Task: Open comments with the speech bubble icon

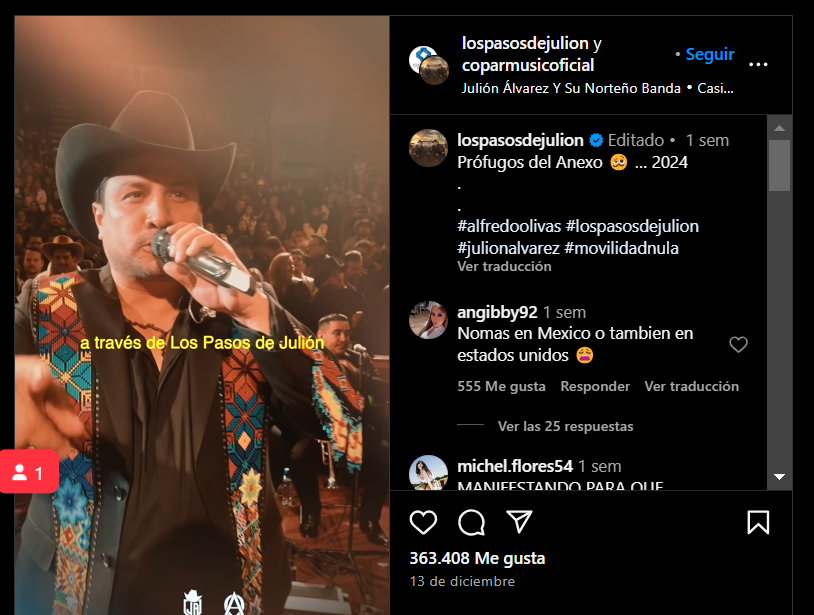Action: click(471, 522)
